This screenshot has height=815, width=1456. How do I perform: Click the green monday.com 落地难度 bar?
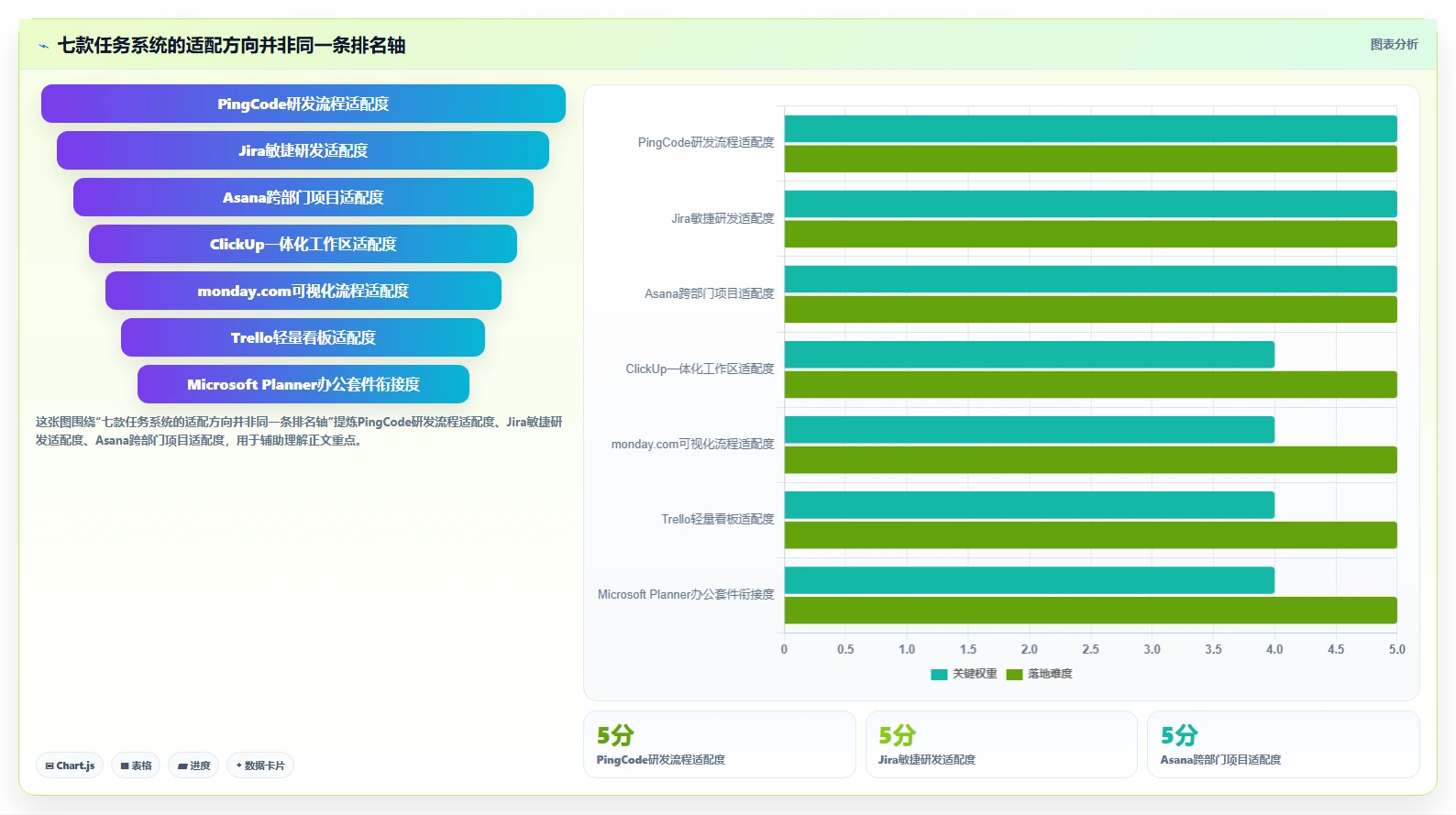pos(1090,459)
